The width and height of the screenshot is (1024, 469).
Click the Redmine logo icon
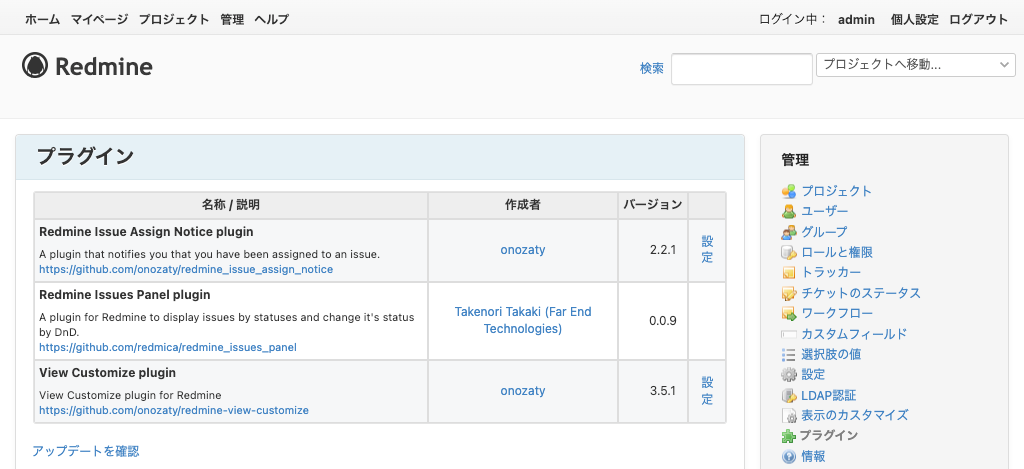(x=35, y=65)
